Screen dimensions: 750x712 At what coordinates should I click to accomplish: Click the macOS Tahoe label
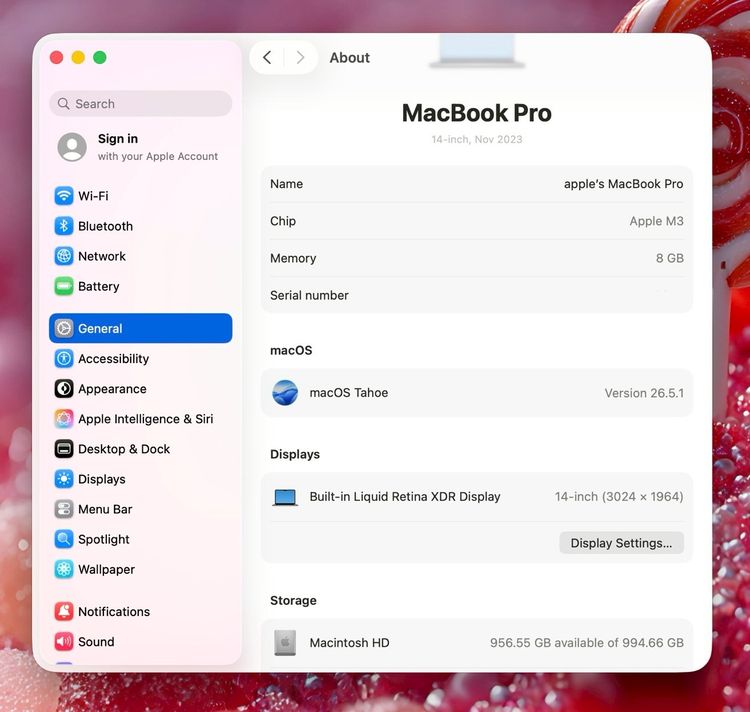(x=349, y=393)
